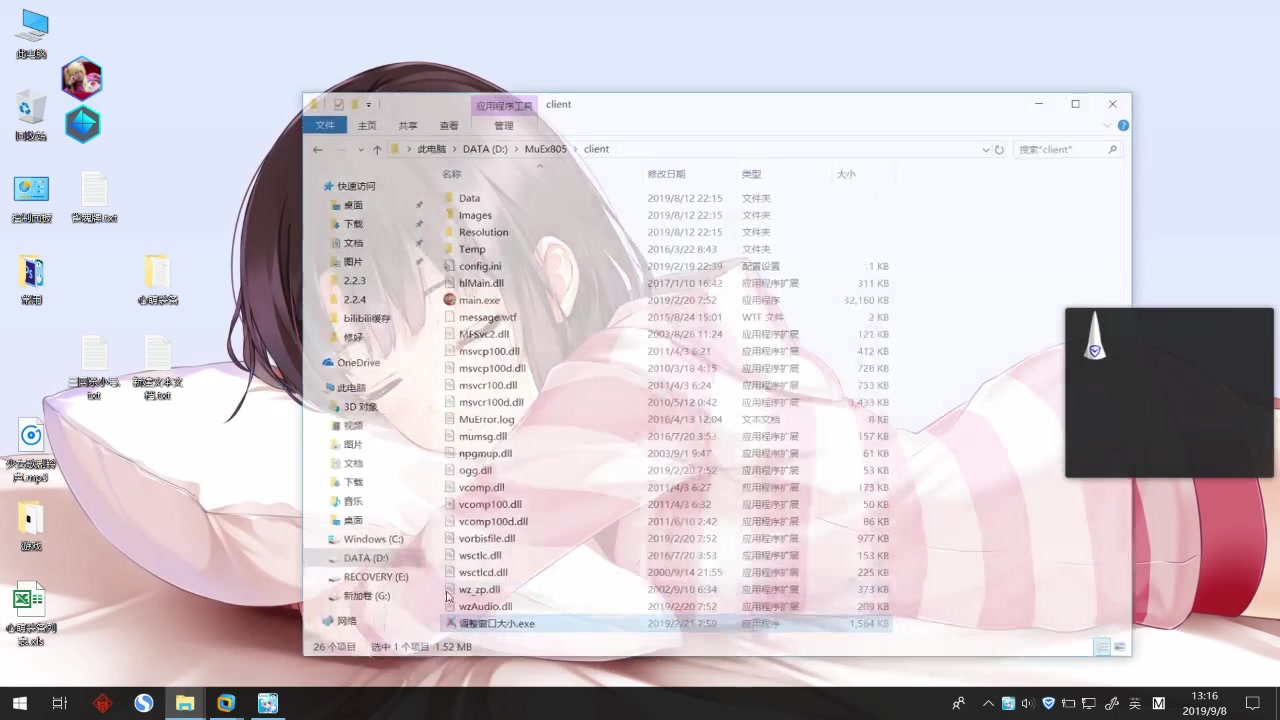Expand the address bar history dropdown
Screen dimensions: 1280x720
coord(986,149)
